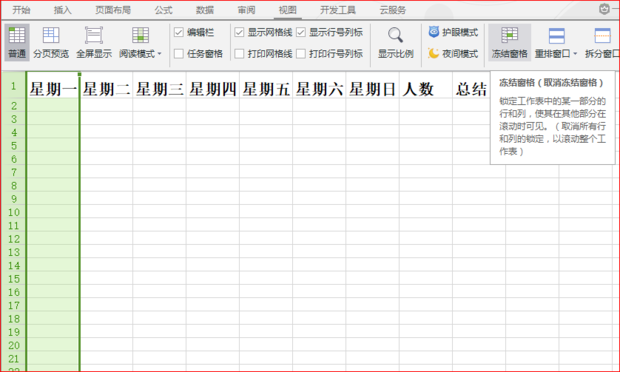Enable the 任务窗格 checkbox
This screenshot has width=620, height=372.
coord(179,53)
